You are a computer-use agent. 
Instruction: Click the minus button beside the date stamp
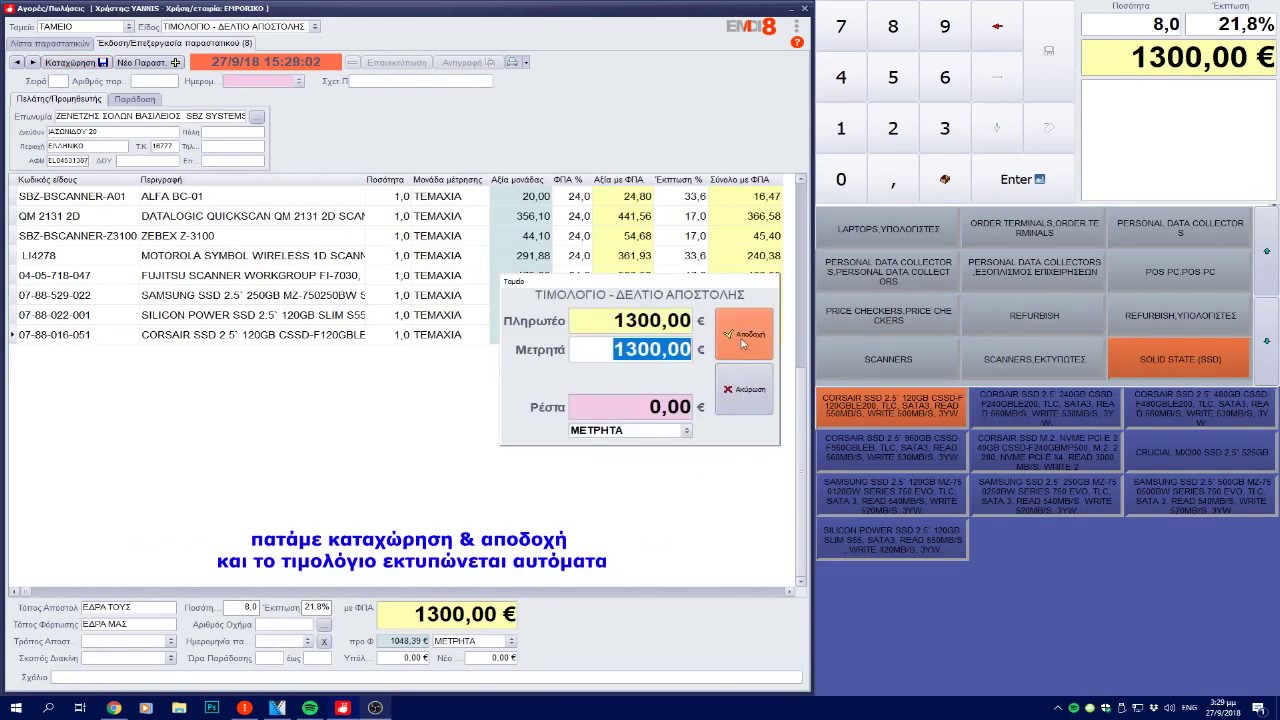point(350,62)
